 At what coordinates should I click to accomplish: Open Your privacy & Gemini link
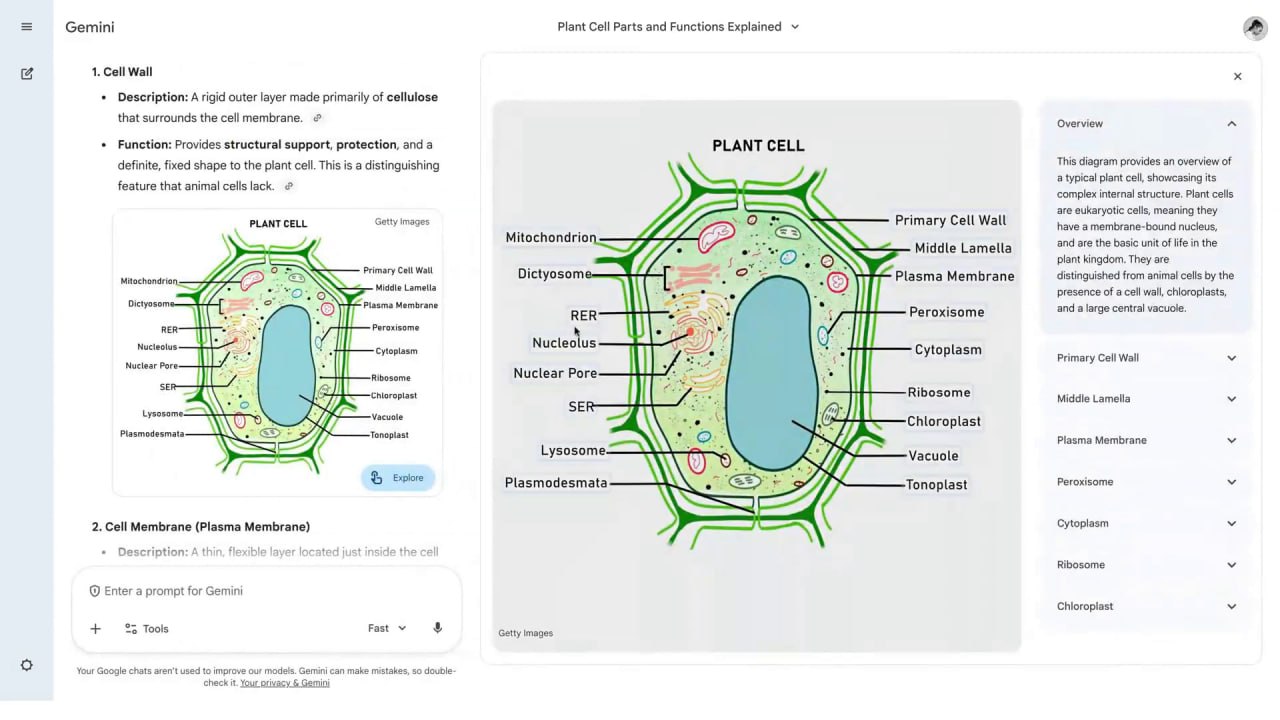coord(285,683)
